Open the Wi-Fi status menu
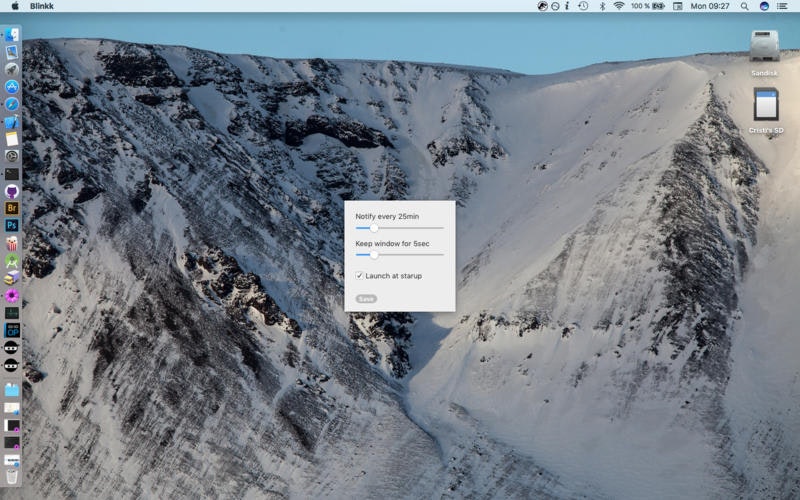 tap(619, 6)
